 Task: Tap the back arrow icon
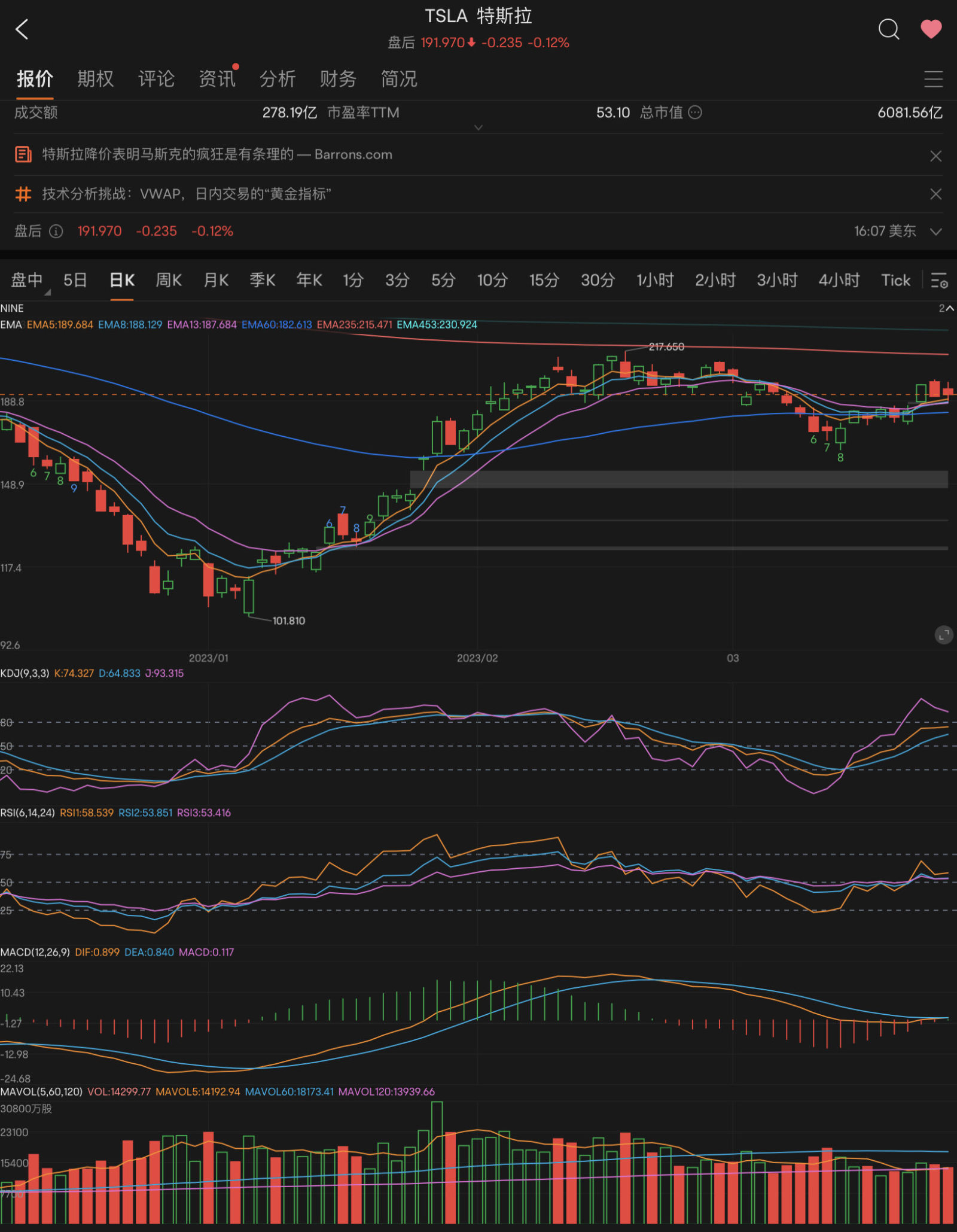[x=22, y=29]
